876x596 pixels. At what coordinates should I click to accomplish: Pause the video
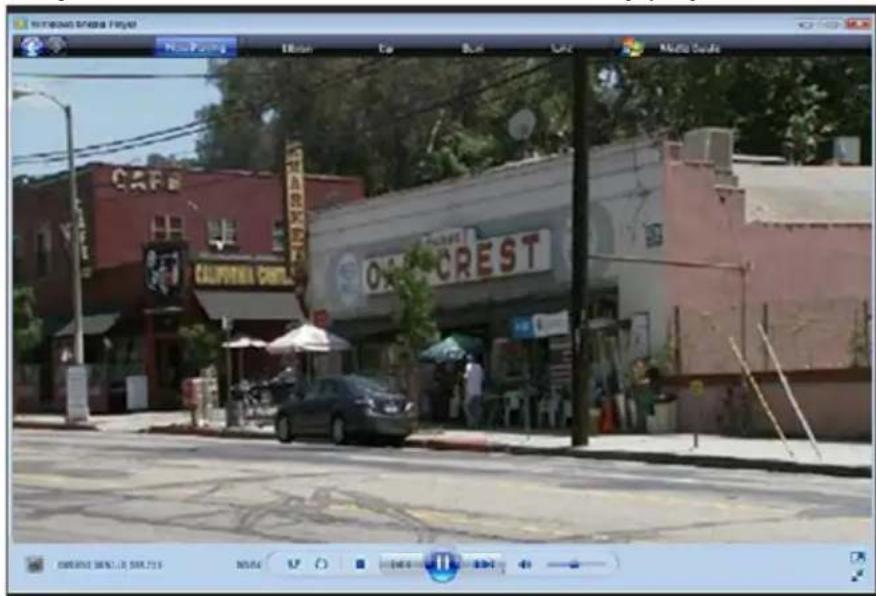442,564
